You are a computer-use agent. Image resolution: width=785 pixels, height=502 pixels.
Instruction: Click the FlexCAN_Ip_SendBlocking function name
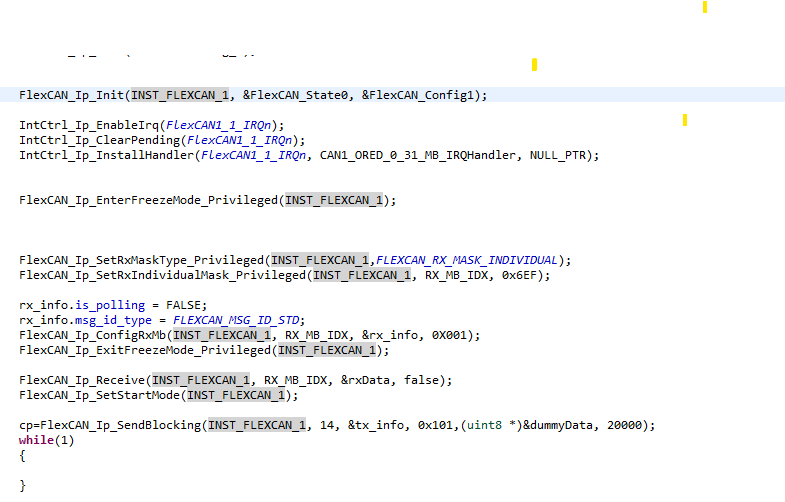[x=121, y=425]
